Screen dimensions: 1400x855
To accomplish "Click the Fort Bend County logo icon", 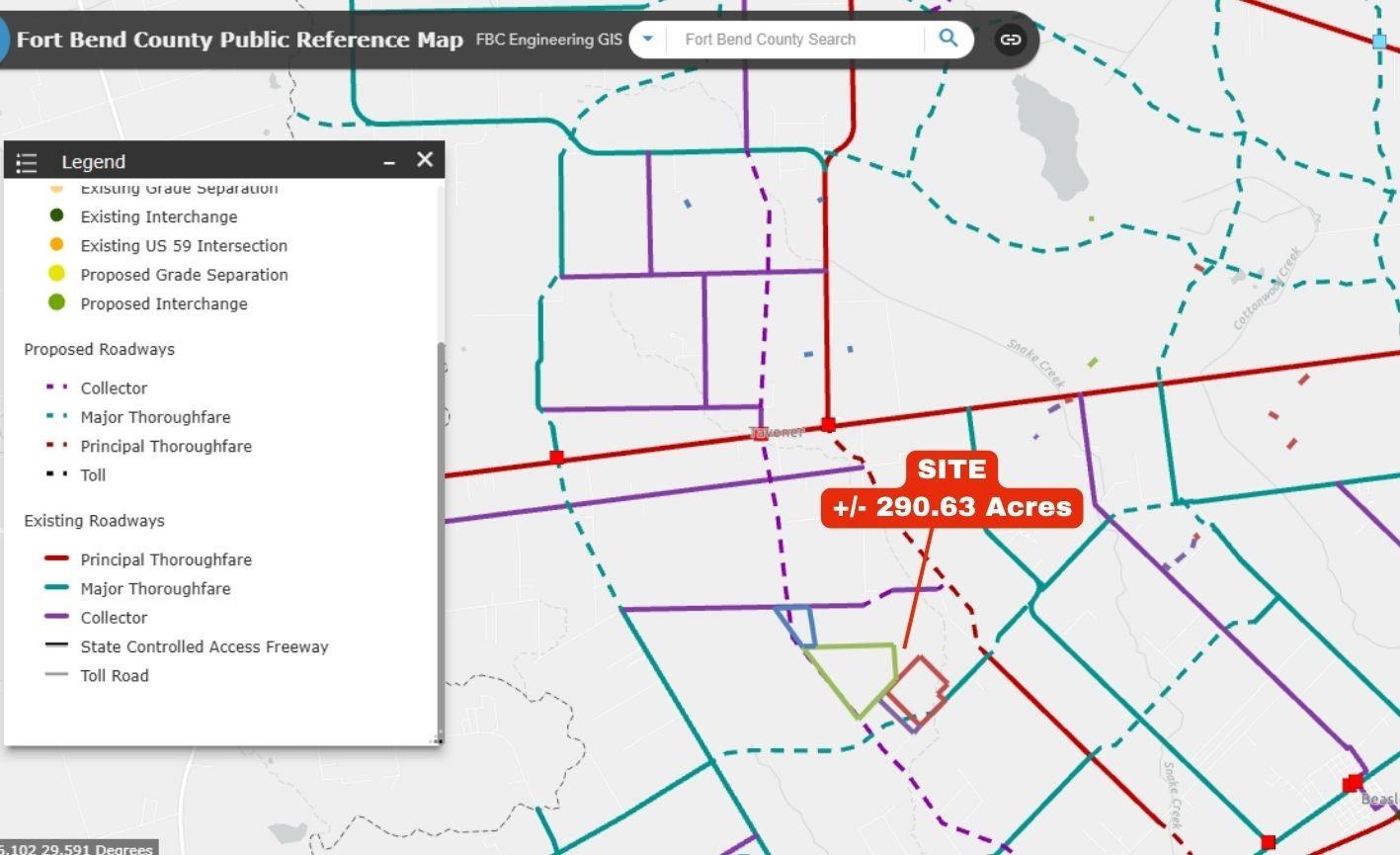I will point(3,41).
